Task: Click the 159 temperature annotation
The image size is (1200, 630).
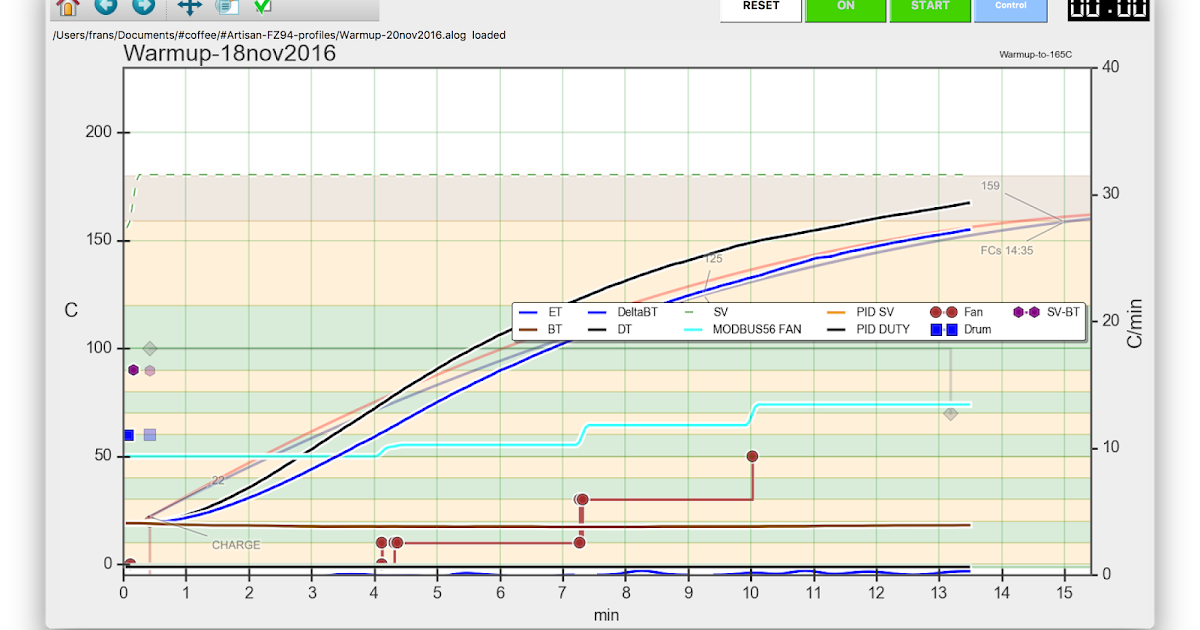Action: 990,185
